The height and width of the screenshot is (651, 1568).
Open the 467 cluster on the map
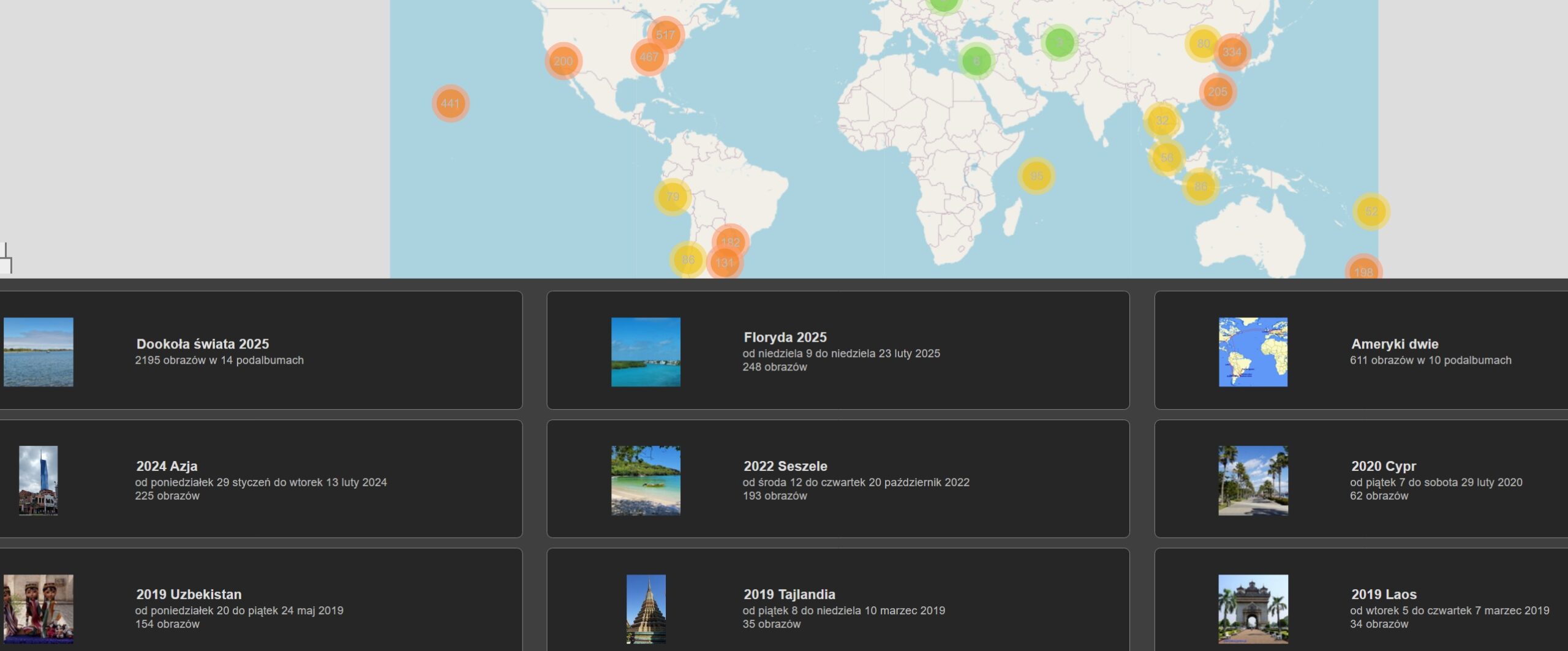pos(649,57)
